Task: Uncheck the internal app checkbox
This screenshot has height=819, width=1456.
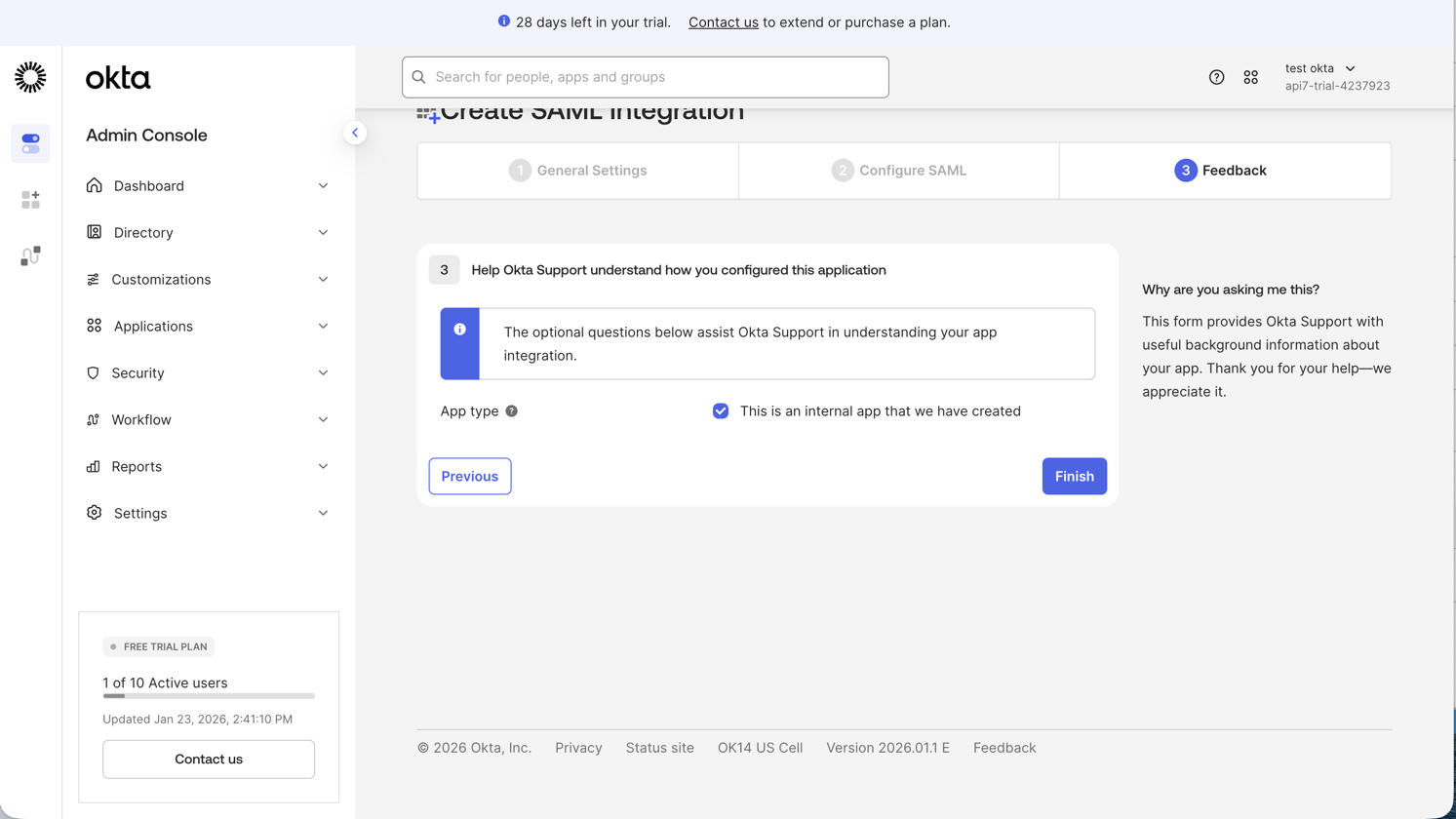Action: point(721,410)
